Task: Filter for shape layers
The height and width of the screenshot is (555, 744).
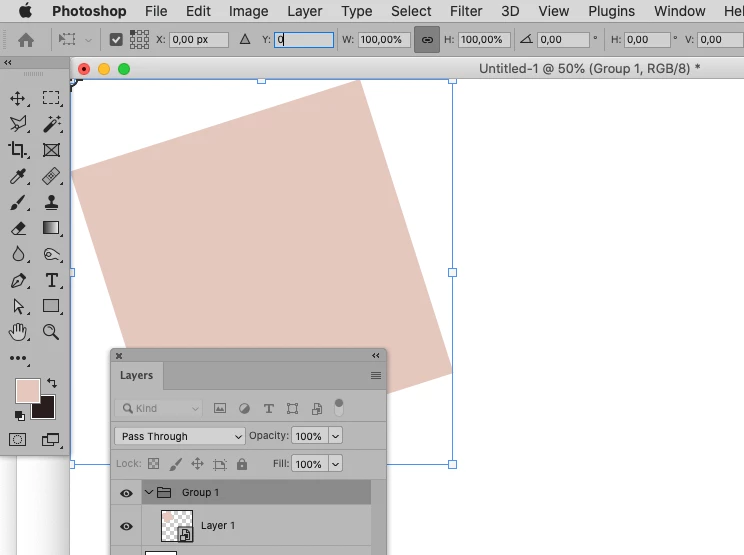Action: (x=293, y=408)
